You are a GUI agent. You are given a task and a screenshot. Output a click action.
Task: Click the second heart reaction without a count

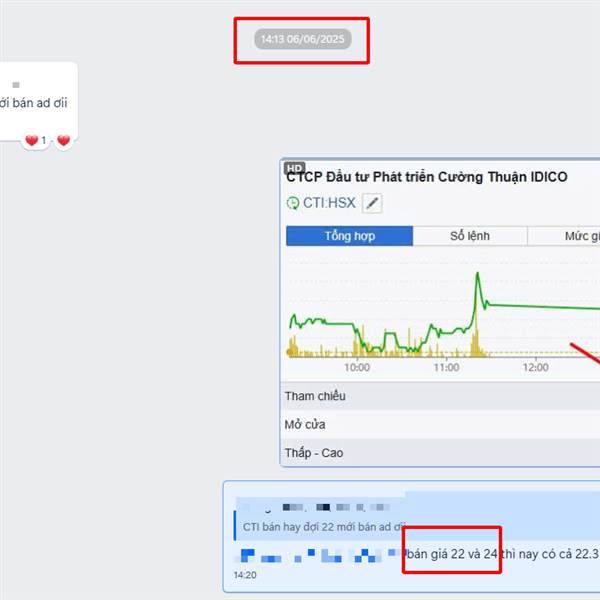[x=64, y=140]
